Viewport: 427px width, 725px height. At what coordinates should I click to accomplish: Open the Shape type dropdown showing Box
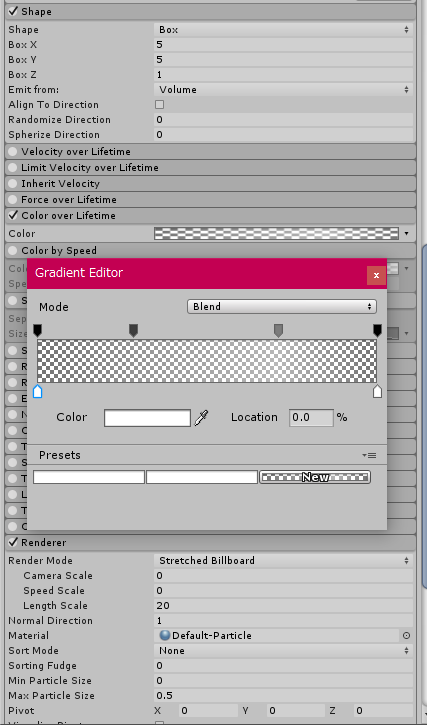click(x=283, y=30)
